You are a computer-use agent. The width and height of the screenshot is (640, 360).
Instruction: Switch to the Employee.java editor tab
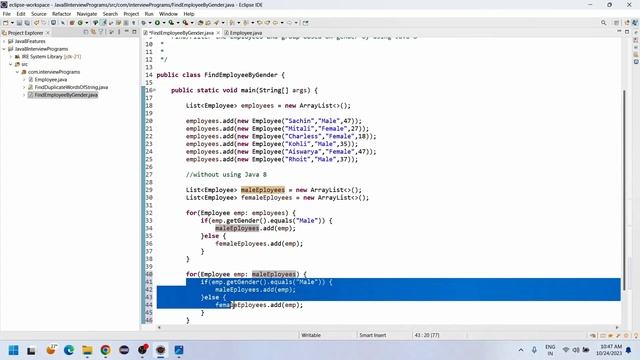click(243, 33)
